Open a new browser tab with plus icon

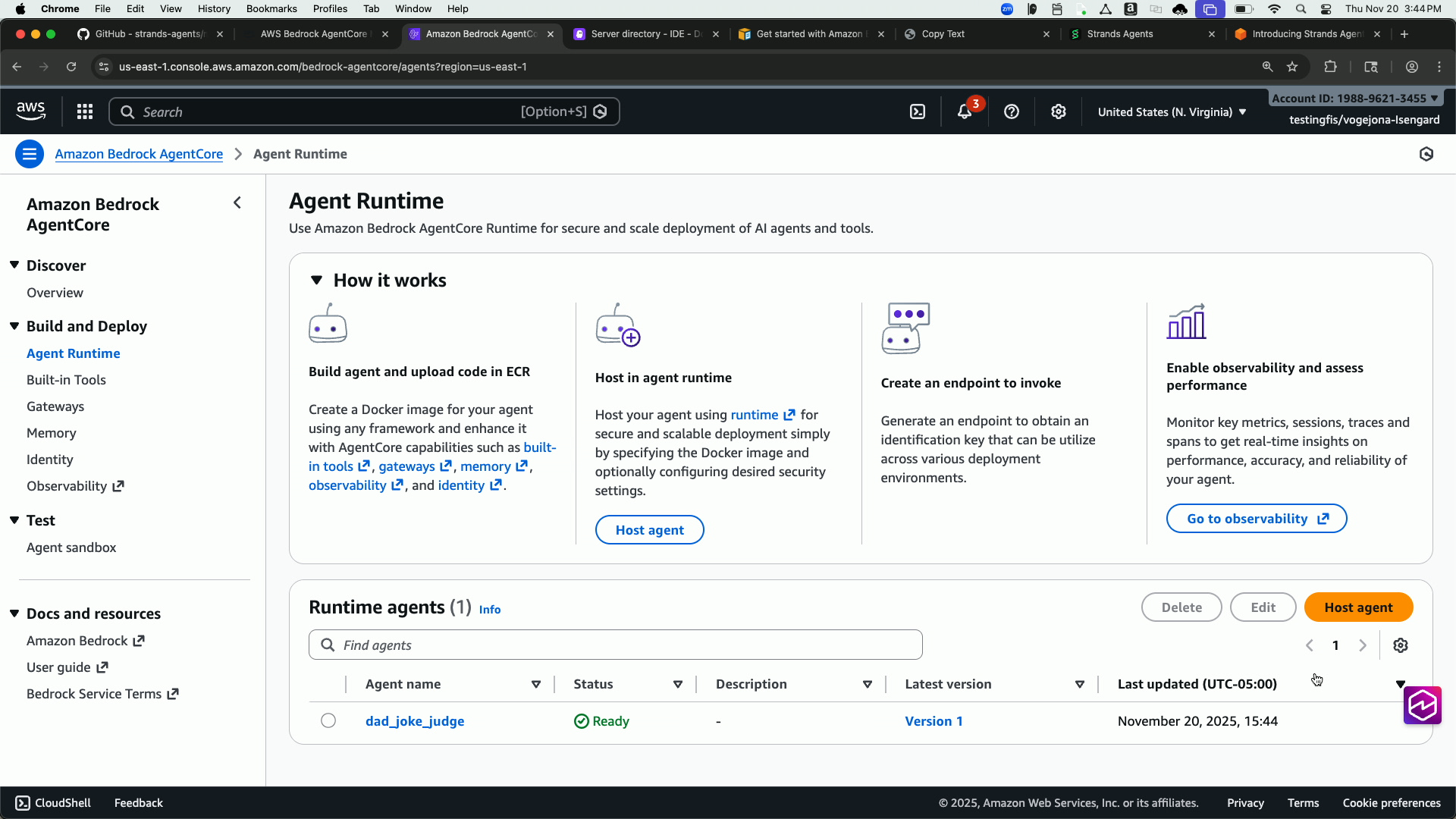tap(1404, 34)
